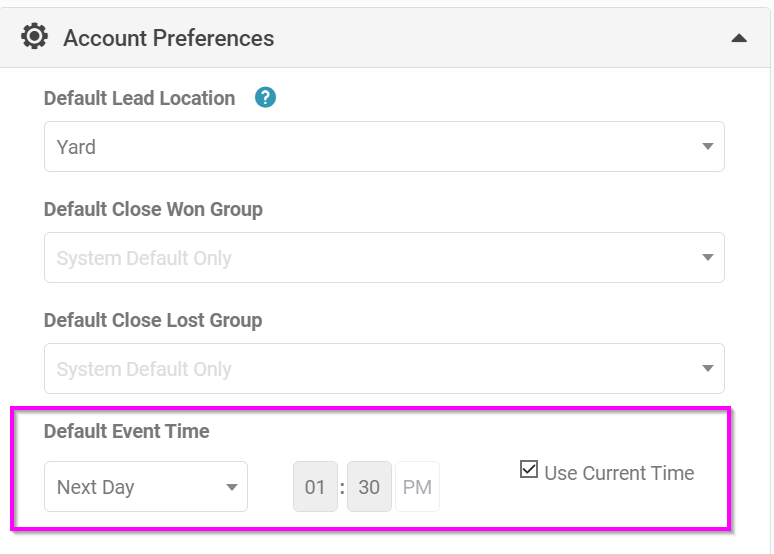Click the Default Lead Location label
Screen dimensions: 774x554
tap(139, 98)
